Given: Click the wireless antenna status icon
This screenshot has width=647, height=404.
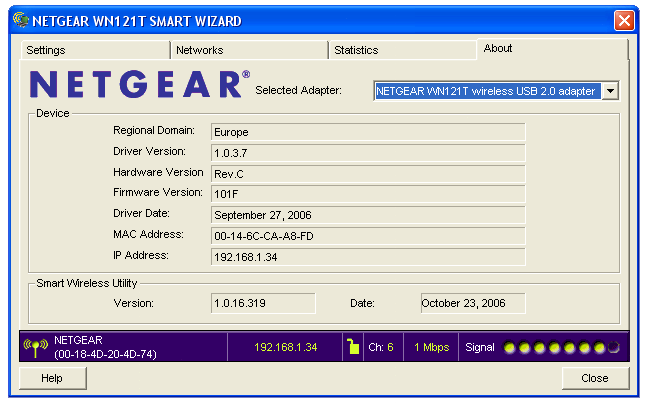Looking at the screenshot, I should pos(36,347).
